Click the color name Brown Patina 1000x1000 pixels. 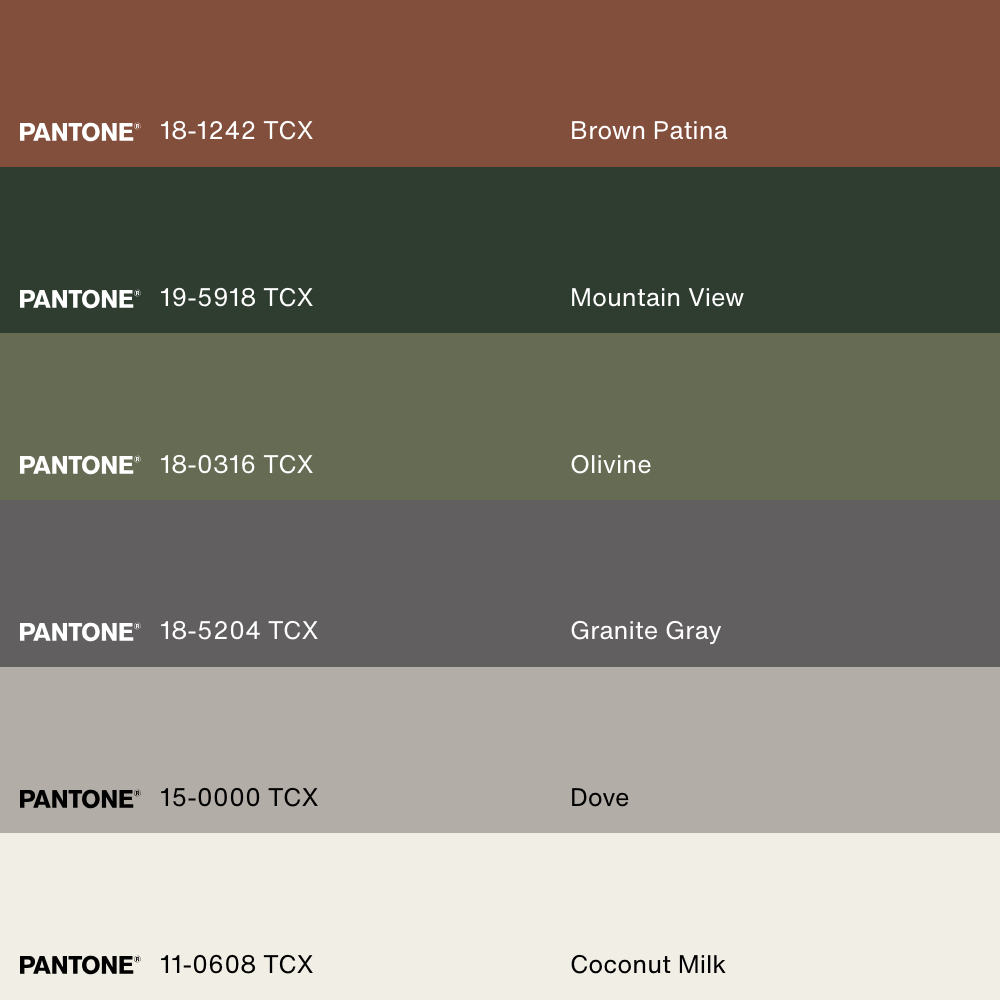coord(649,131)
